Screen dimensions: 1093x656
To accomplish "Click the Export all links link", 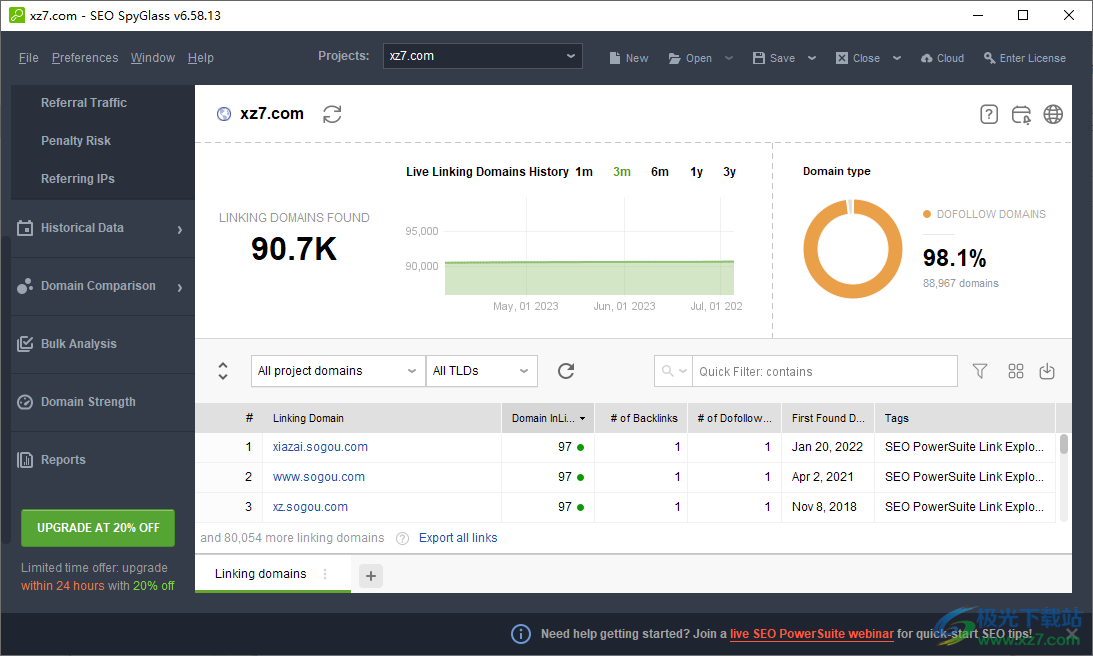I will (x=458, y=538).
